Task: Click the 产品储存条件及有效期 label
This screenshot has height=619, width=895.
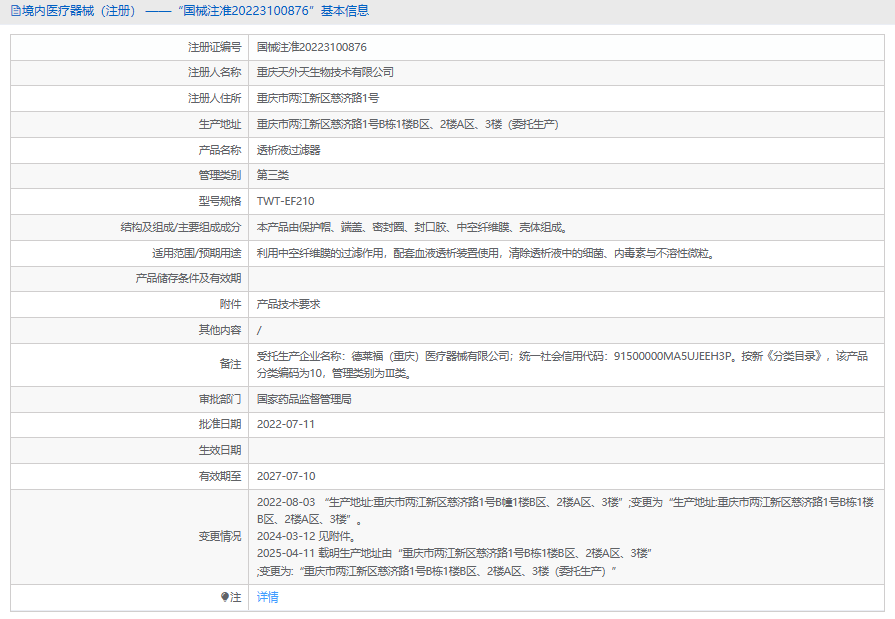Action: [x=188, y=279]
